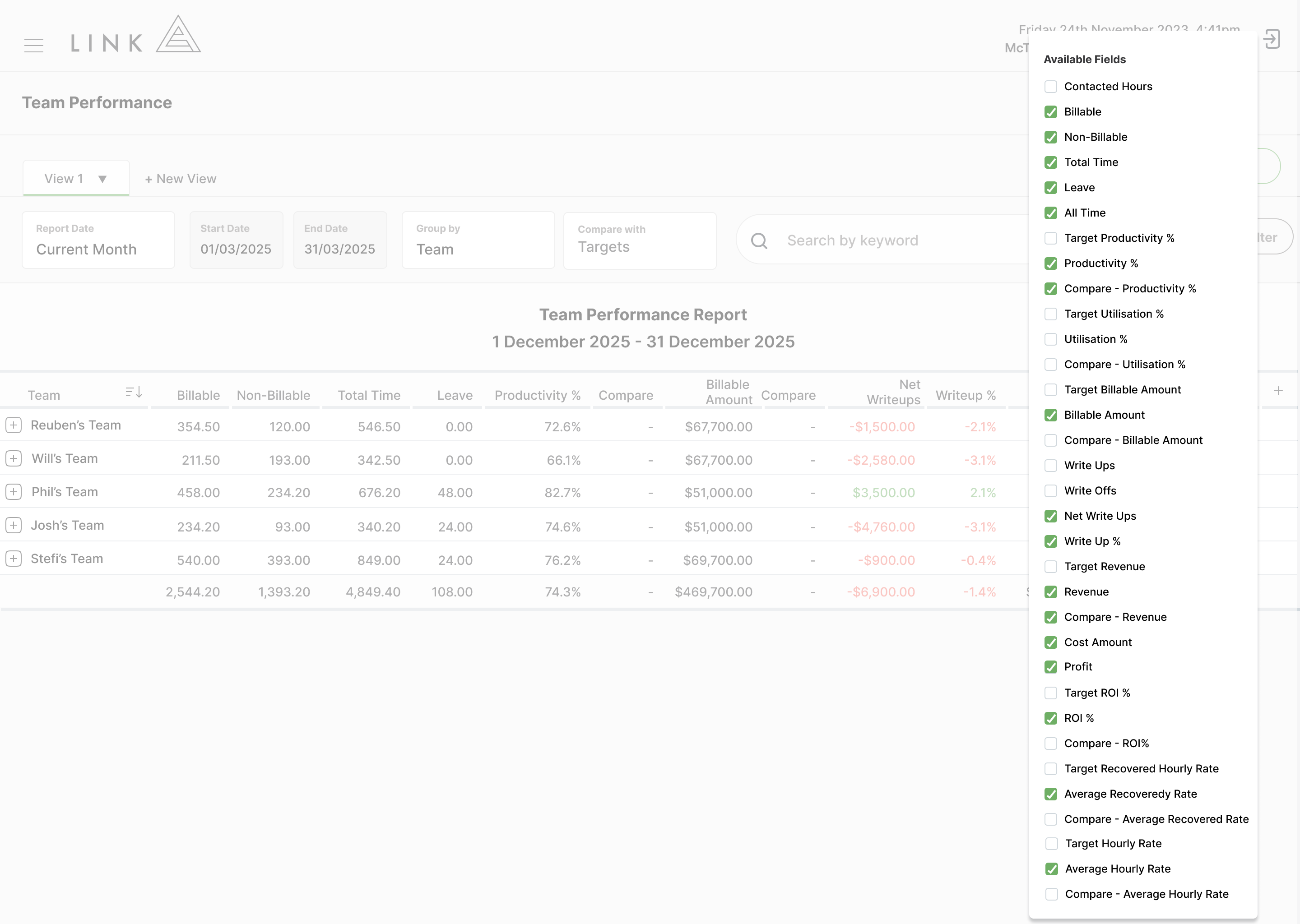Uncheck the Profit field
1300x924 pixels.
(1051, 667)
